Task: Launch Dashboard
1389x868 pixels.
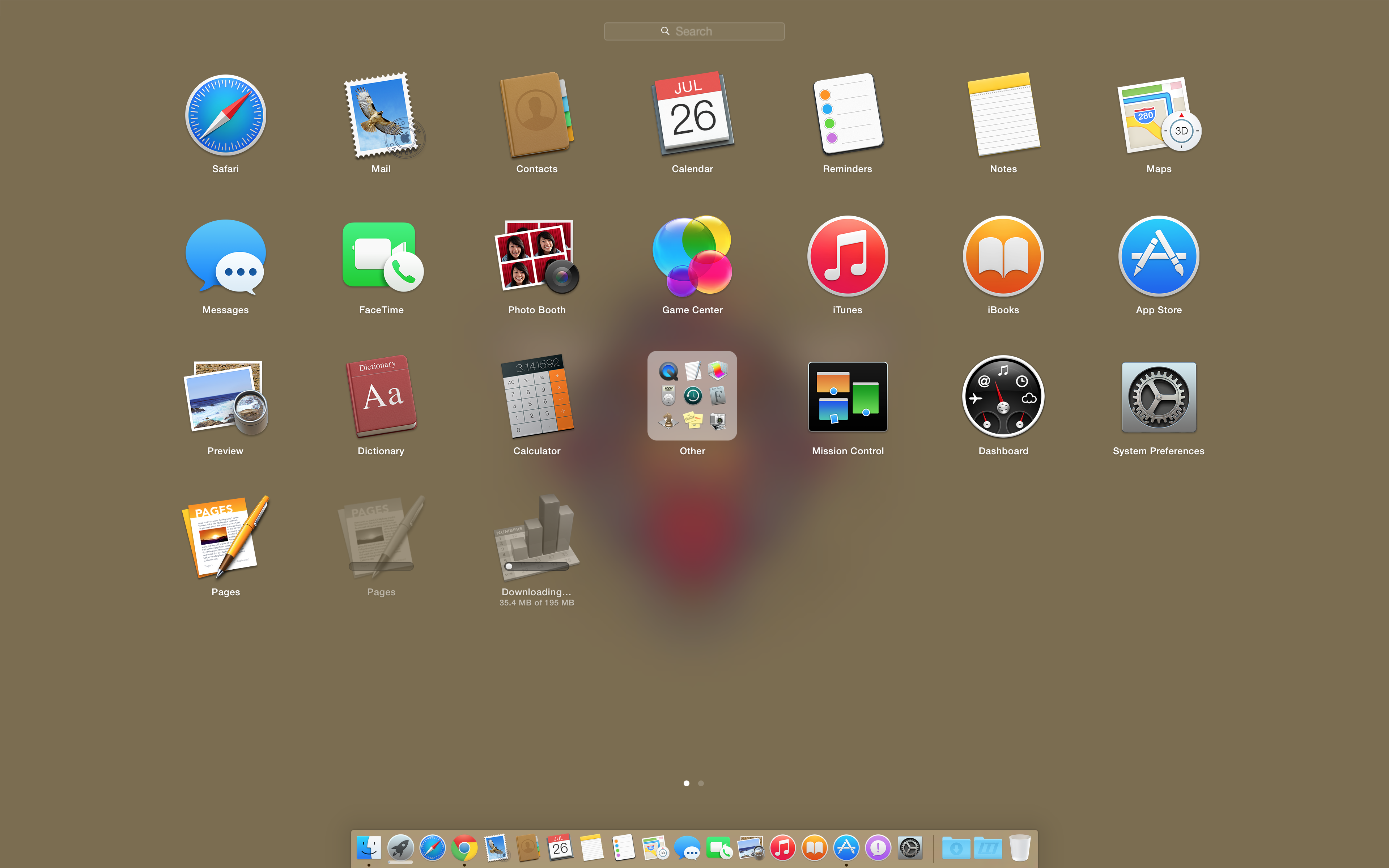Action: tap(1003, 396)
